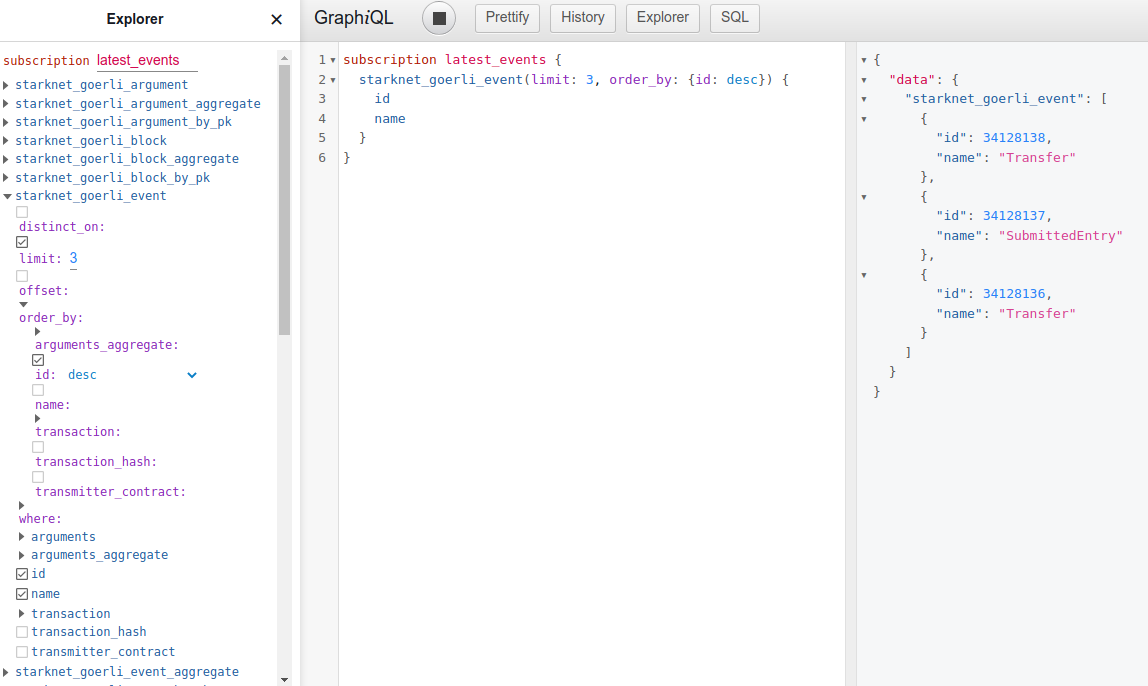This screenshot has width=1148, height=686.
Task: Toggle the Explorer button in toolbar
Action: click(663, 18)
